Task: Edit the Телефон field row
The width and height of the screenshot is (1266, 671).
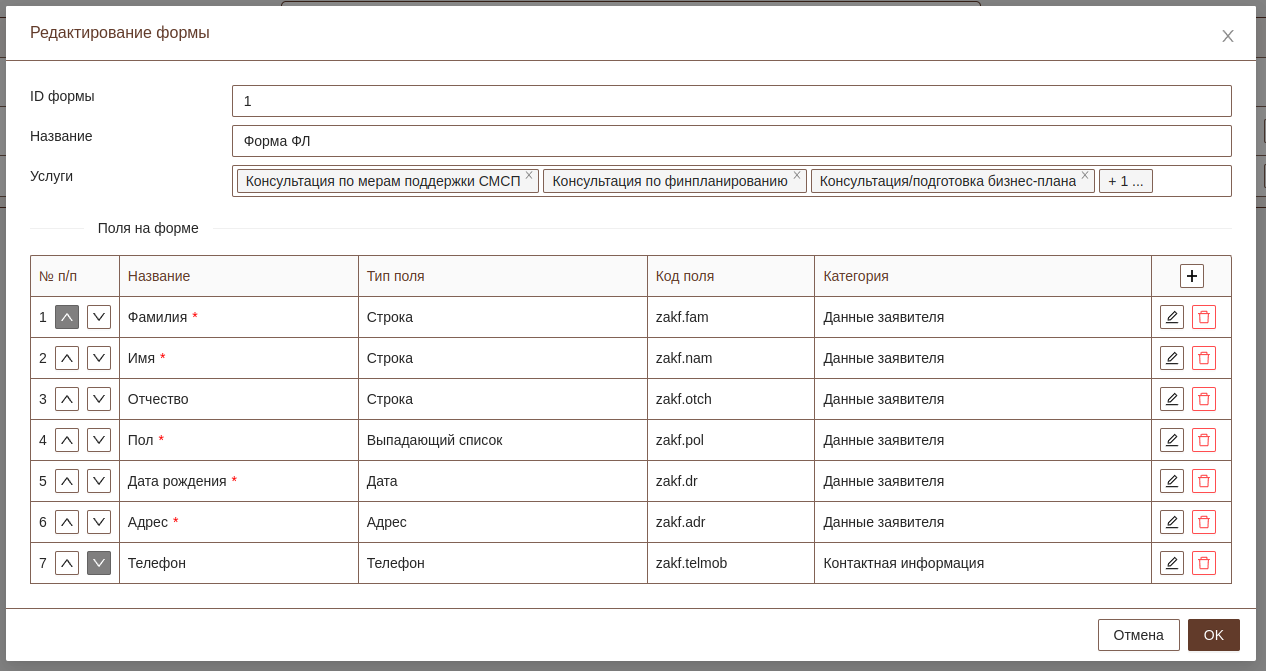Action: click(x=1171, y=563)
